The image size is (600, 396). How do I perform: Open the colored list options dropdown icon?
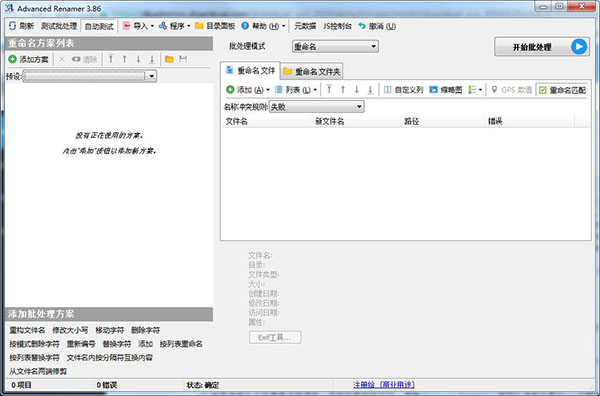(x=475, y=90)
